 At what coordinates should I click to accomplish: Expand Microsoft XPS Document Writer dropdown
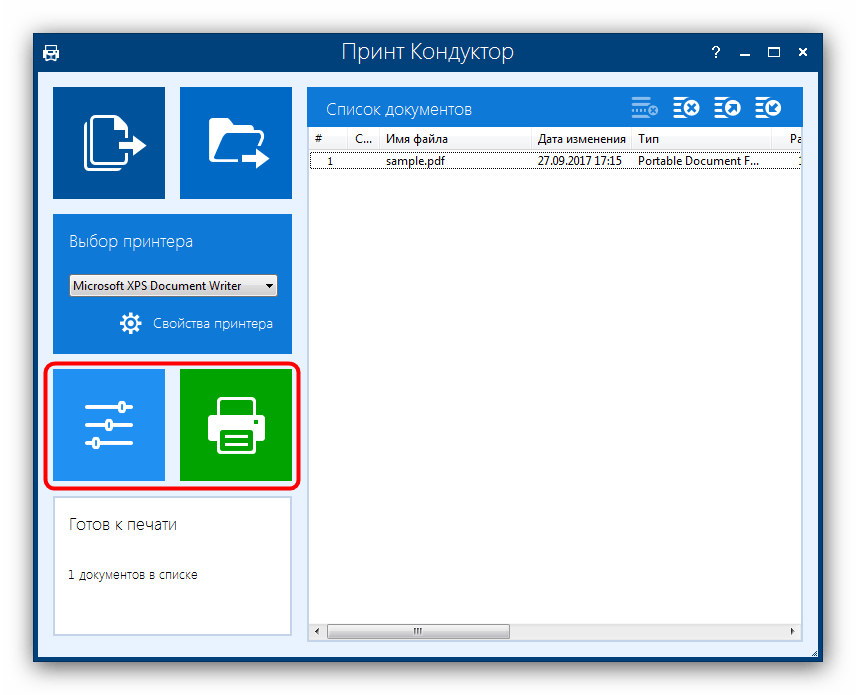pyautogui.click(x=268, y=286)
